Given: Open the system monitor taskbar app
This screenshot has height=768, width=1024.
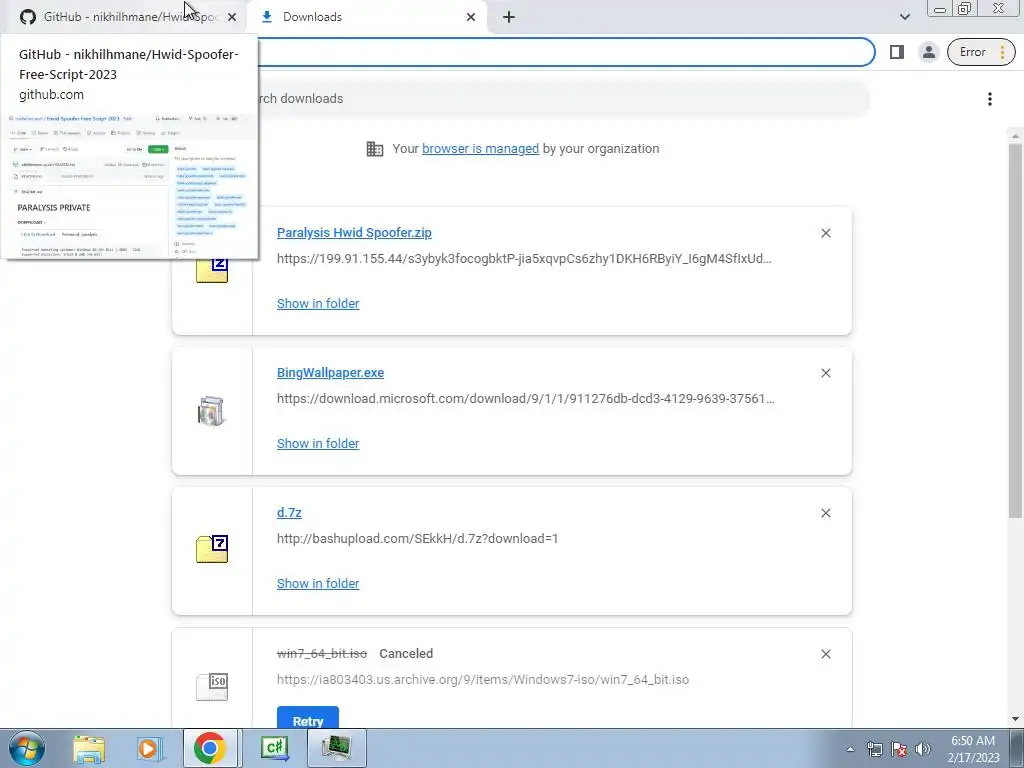Looking at the screenshot, I should [336, 748].
